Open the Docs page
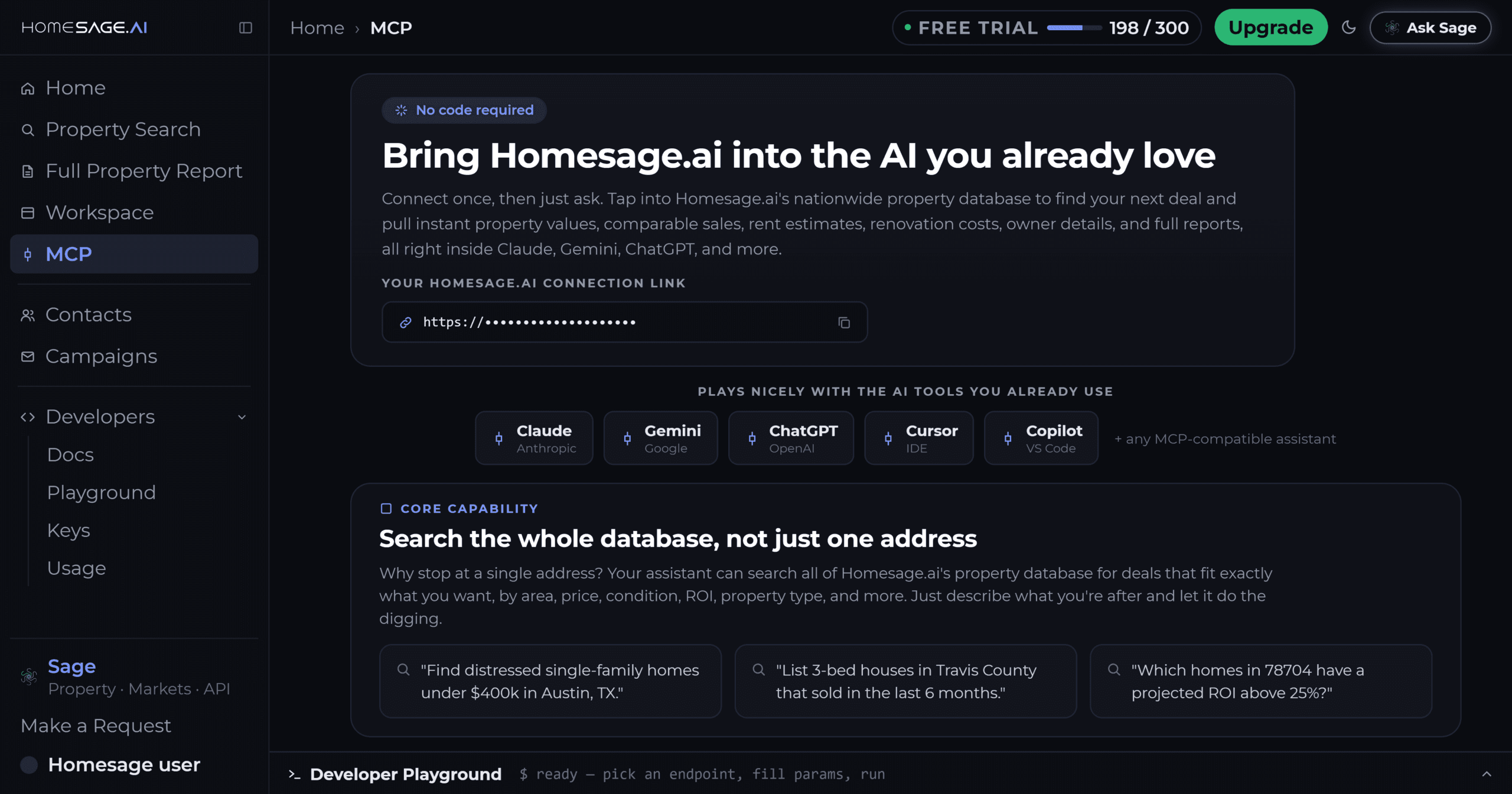The image size is (1512, 794). (x=70, y=455)
